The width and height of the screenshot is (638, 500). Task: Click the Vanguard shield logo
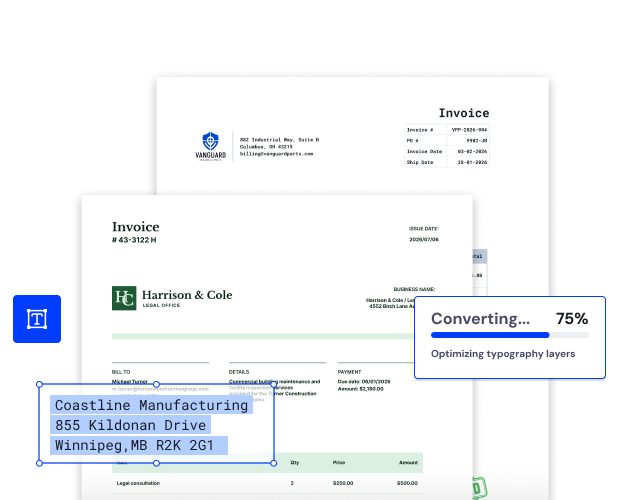[210, 141]
